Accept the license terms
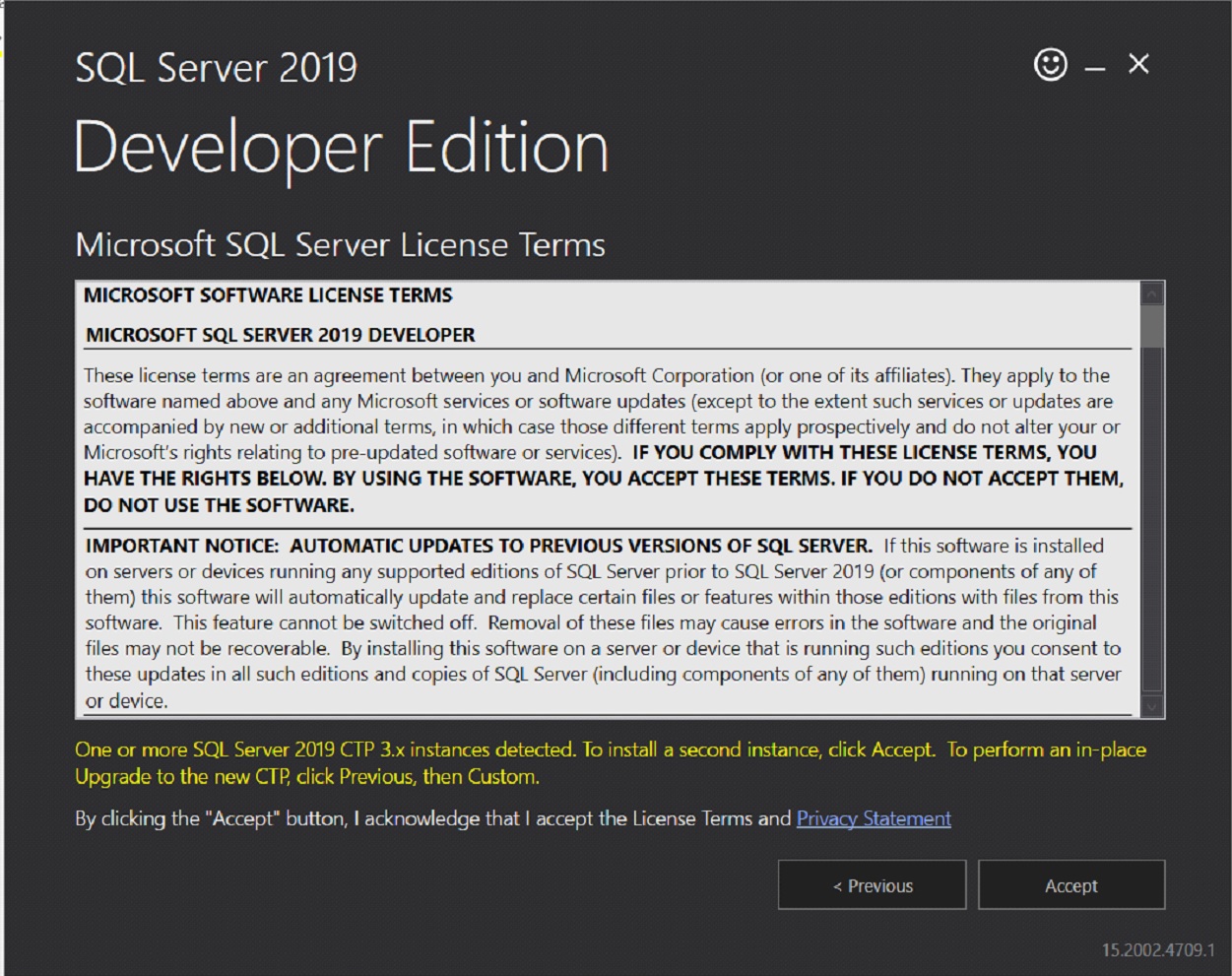Screen dimensions: 1232x976 pyautogui.click(x=1071, y=885)
